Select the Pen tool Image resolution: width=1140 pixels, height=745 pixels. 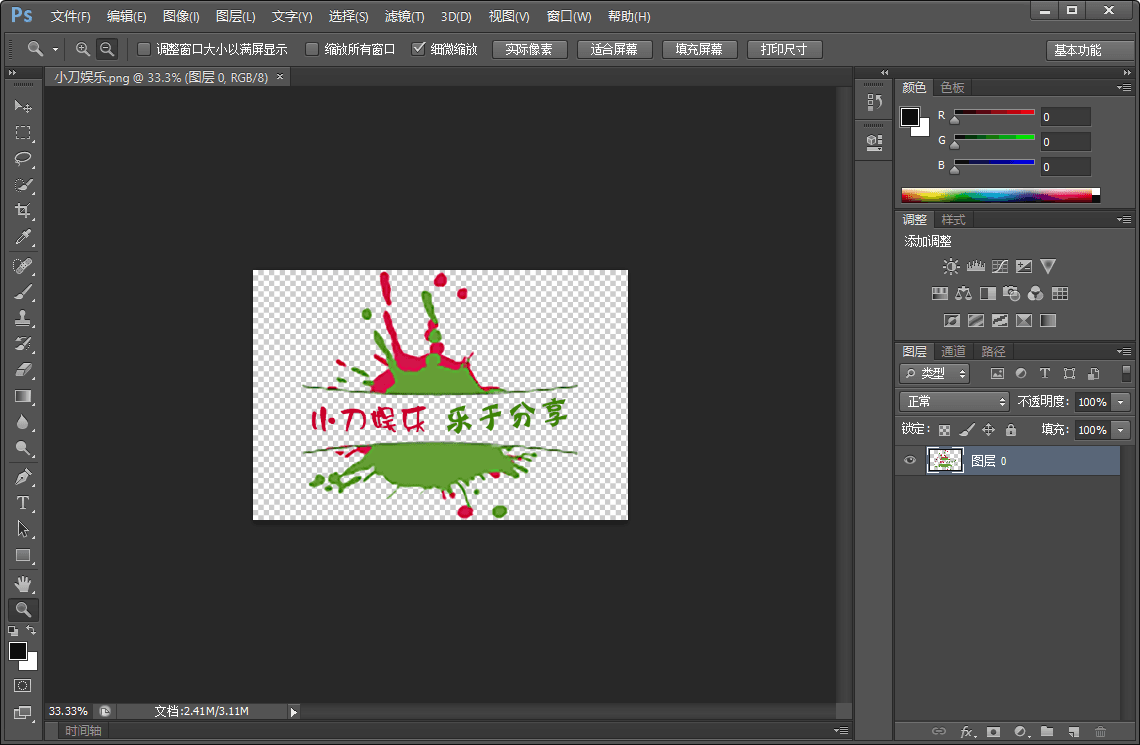click(x=23, y=477)
